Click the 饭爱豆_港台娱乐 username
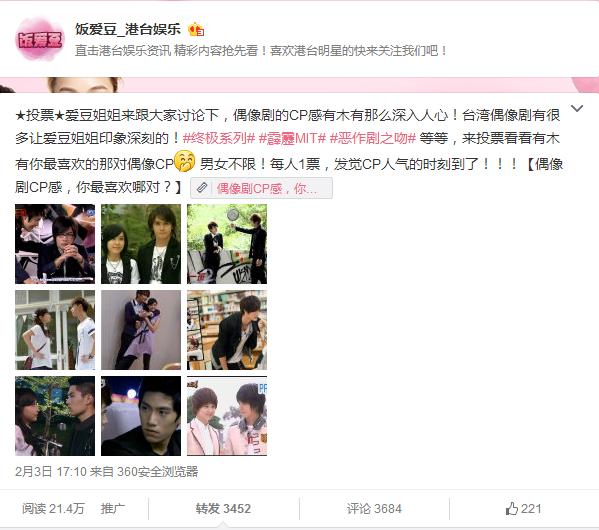Viewport: 599px width, 530px height. [128, 29]
